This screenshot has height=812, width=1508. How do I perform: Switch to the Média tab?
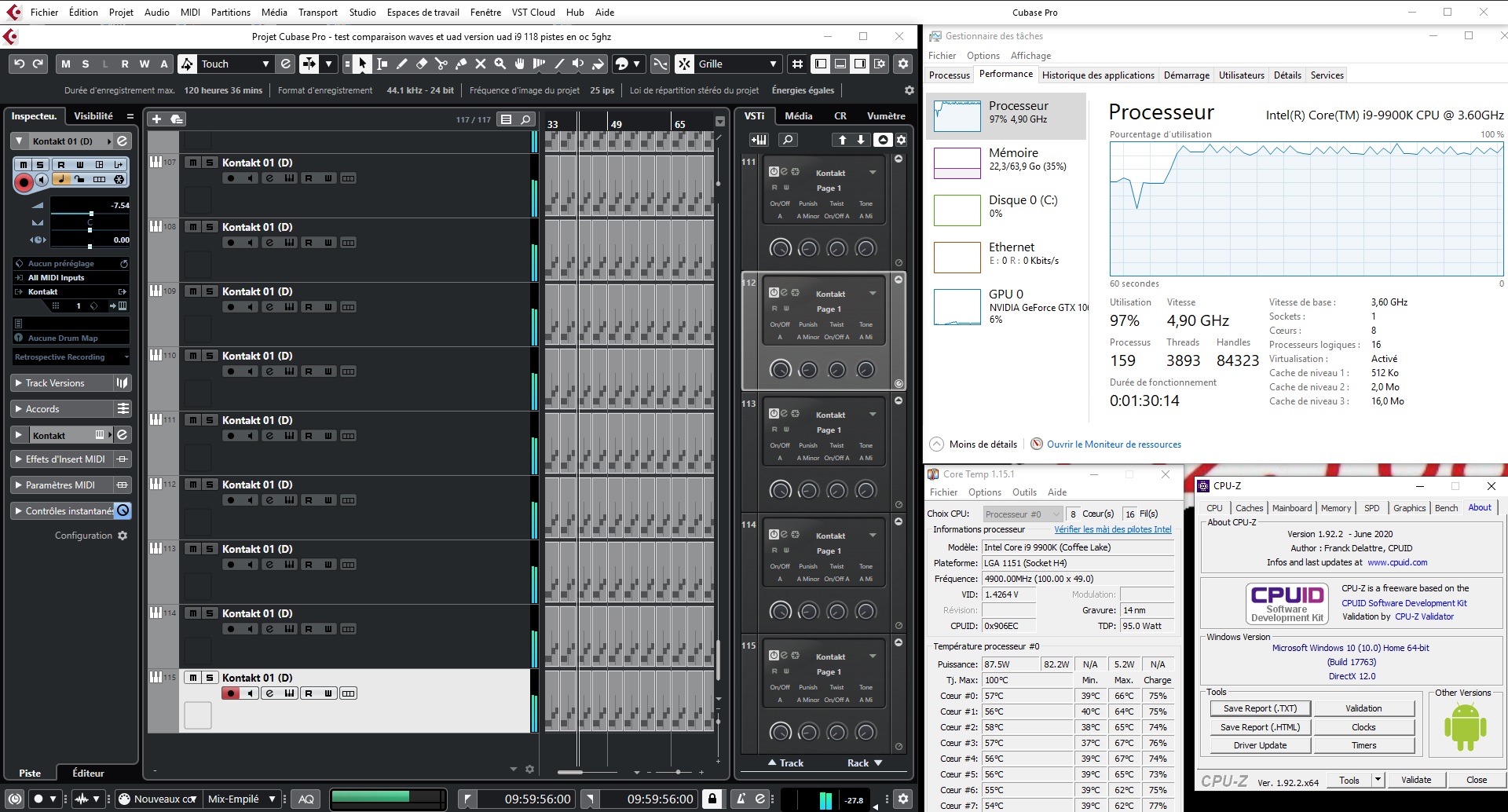coord(798,116)
